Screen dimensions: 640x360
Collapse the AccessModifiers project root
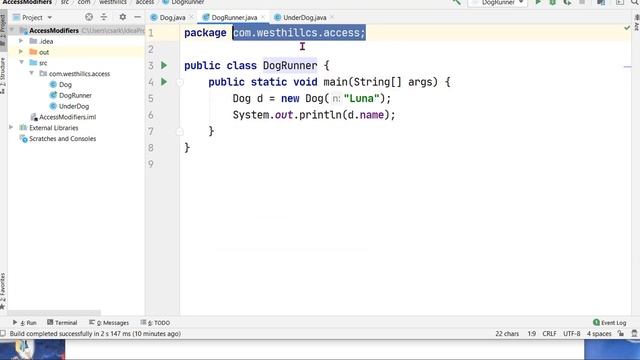(12, 30)
